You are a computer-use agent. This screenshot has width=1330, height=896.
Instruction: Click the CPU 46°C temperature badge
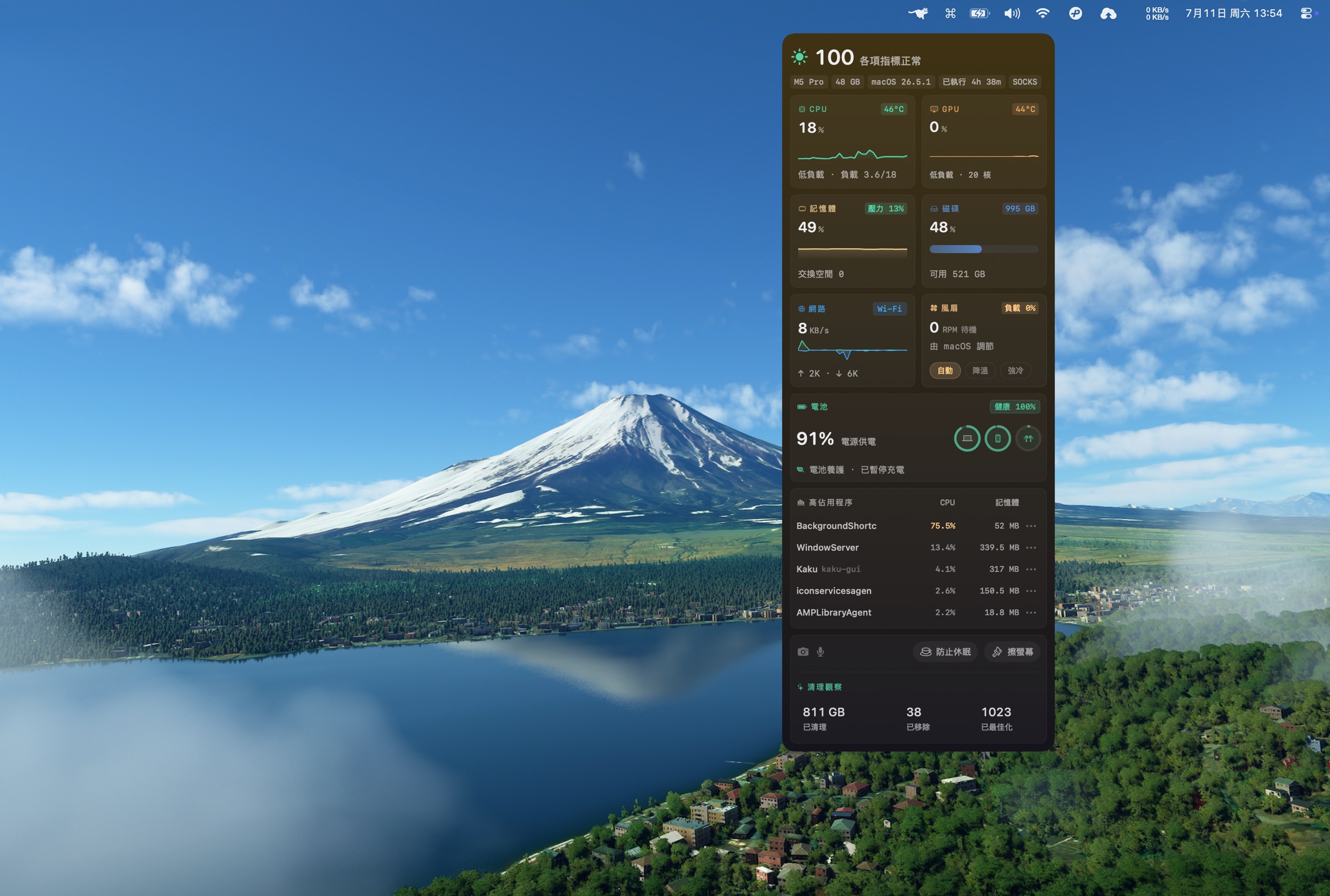tap(894, 109)
